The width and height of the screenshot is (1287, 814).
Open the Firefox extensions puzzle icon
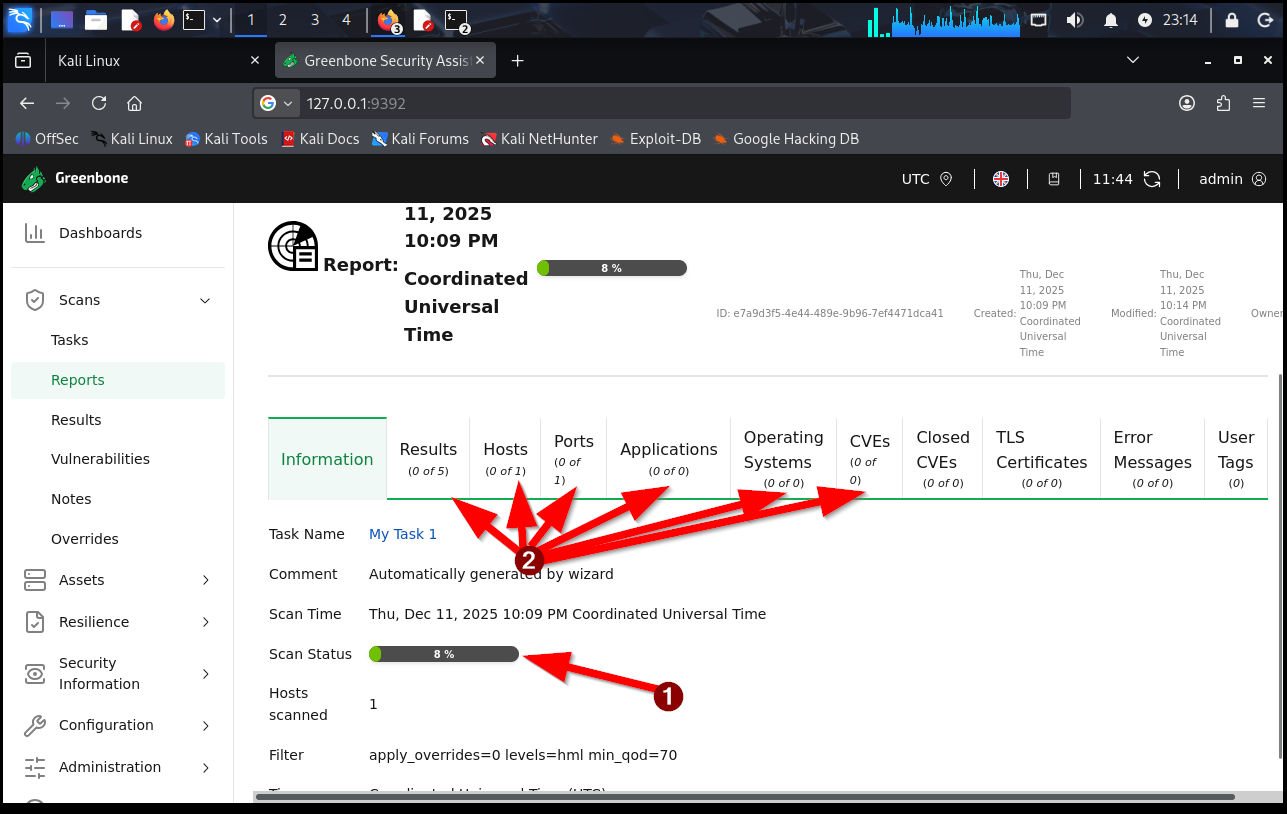1223,103
